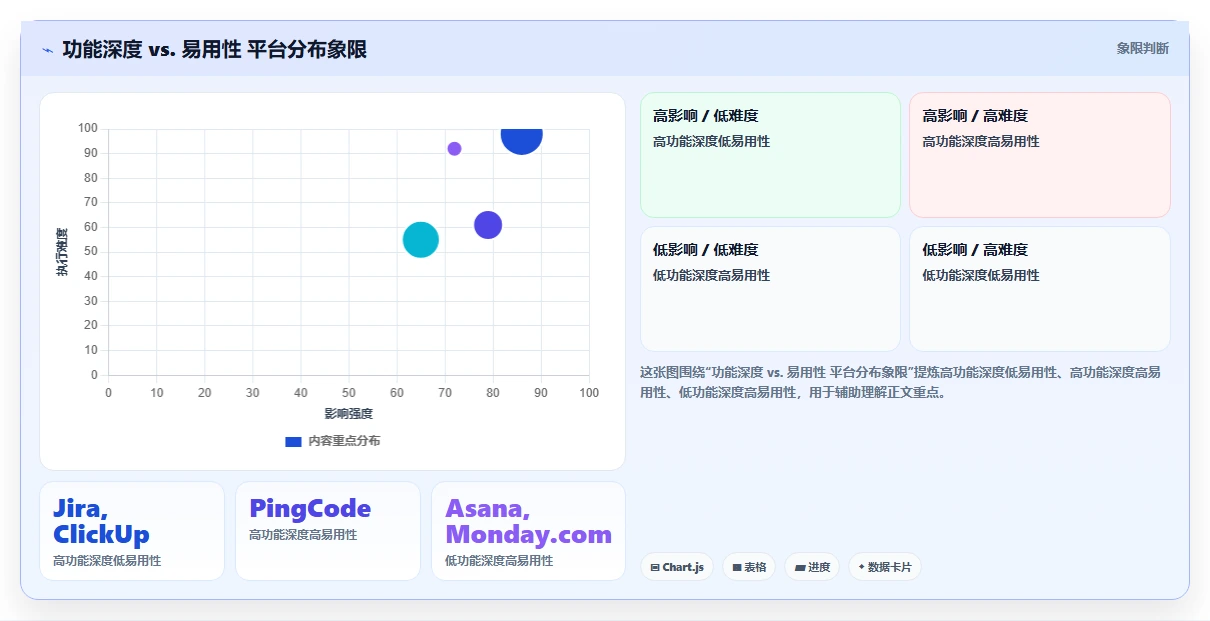Screen dimensions: 1210x621
Task: Click 高功能深度低易用性 under Jira, ClickUp
Action: click(x=107, y=561)
